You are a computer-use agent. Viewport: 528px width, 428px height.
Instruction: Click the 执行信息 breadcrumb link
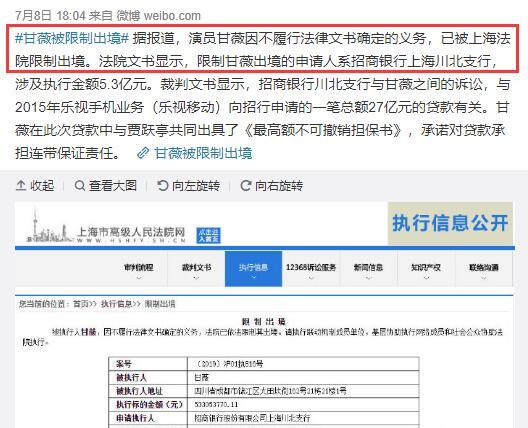[x=116, y=304]
